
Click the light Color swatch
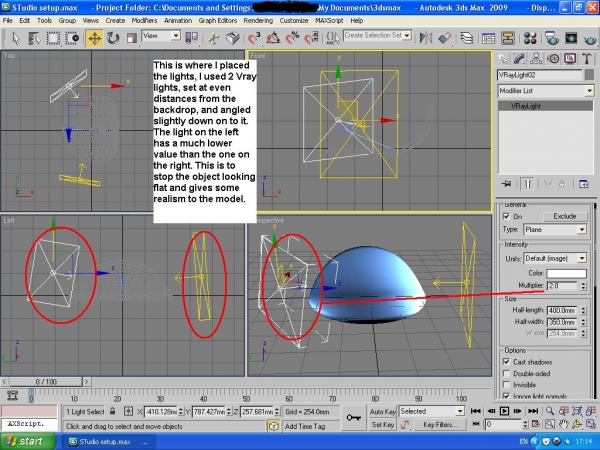[566, 273]
